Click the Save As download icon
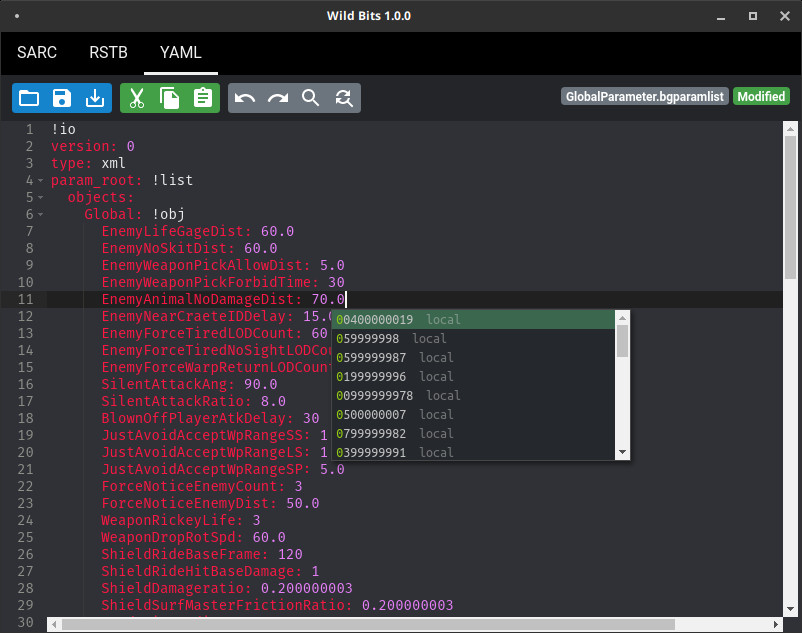The width and height of the screenshot is (802, 633). (x=94, y=97)
